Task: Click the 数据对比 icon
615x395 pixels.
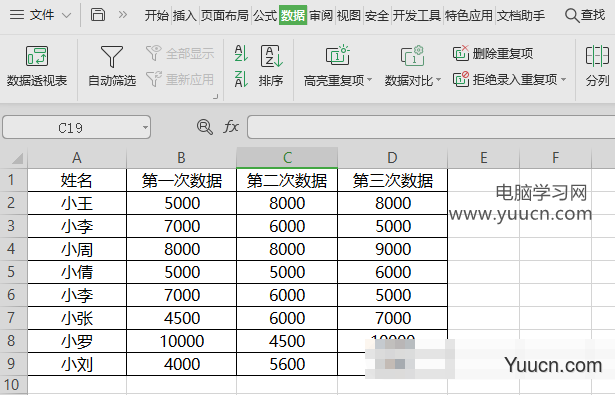Action: point(412,55)
